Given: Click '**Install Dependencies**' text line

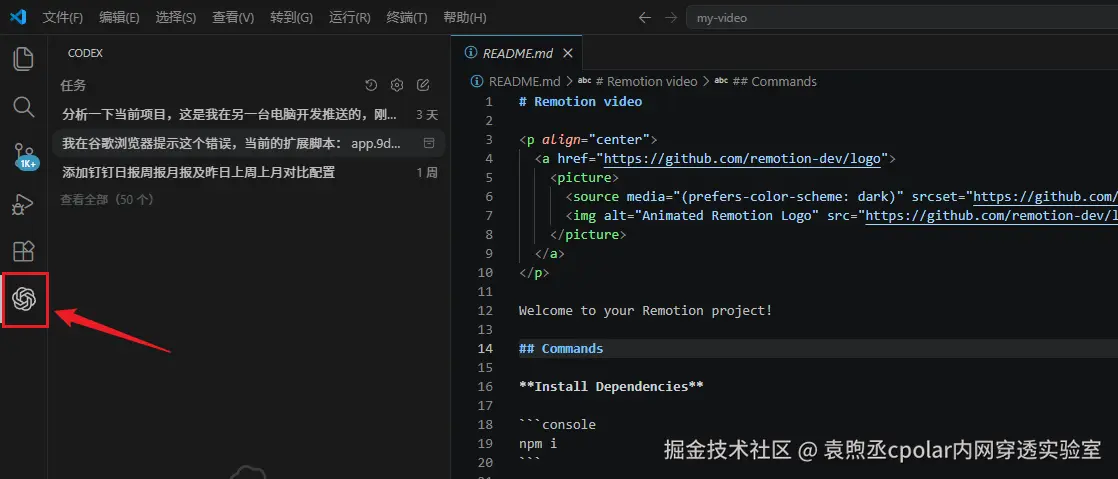Looking at the screenshot, I should click(x=611, y=386).
